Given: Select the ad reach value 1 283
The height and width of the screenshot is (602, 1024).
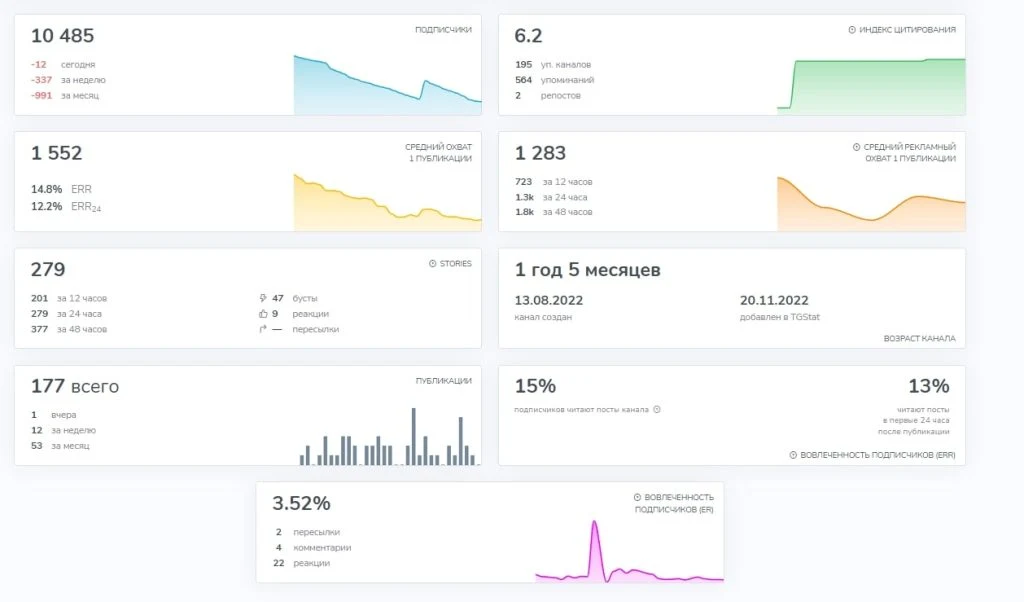Looking at the screenshot, I should 540,153.
